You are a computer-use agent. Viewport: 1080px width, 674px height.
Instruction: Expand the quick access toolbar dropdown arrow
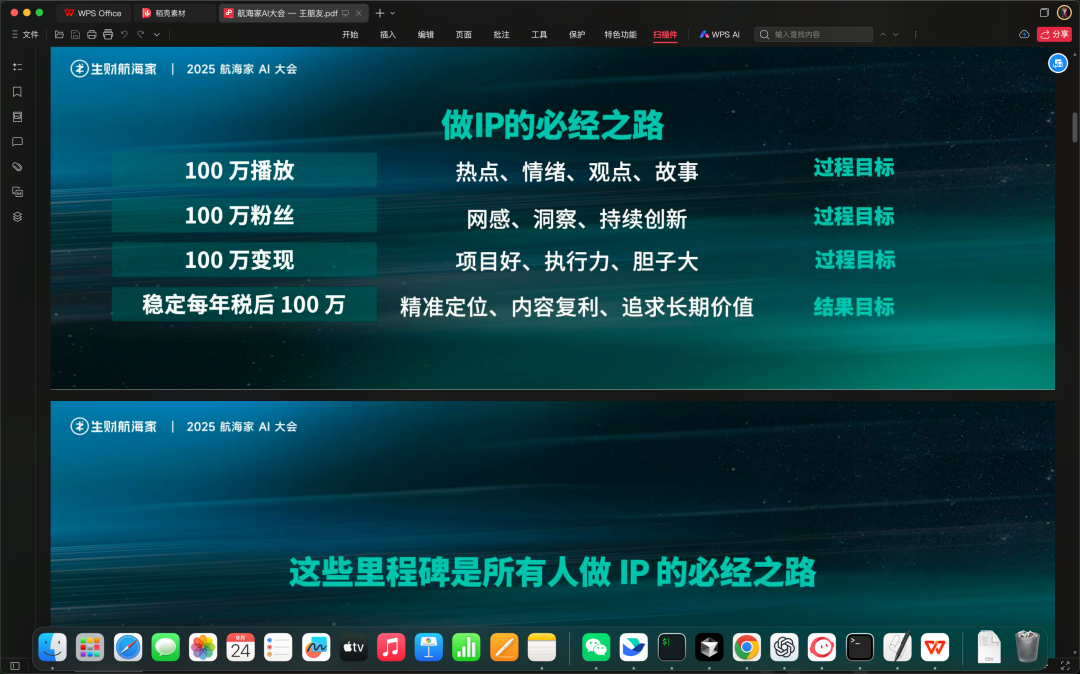tap(157, 34)
